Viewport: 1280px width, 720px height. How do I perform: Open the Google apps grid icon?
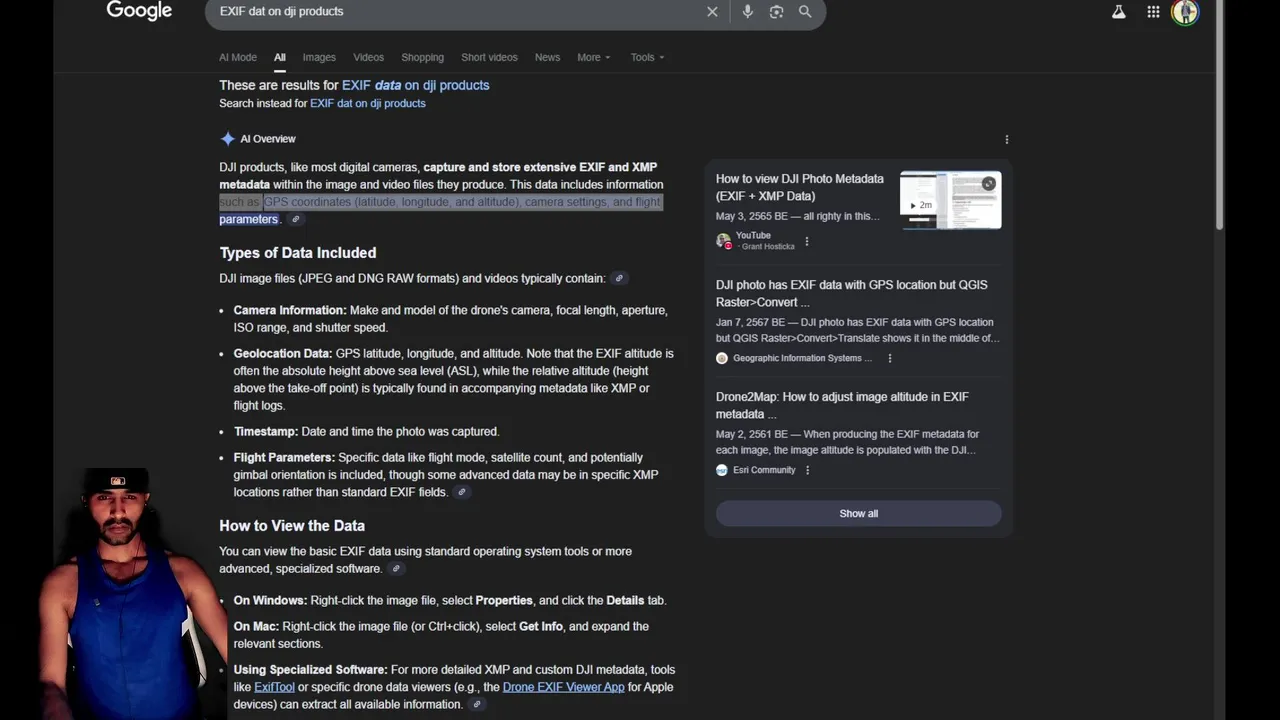click(1153, 12)
